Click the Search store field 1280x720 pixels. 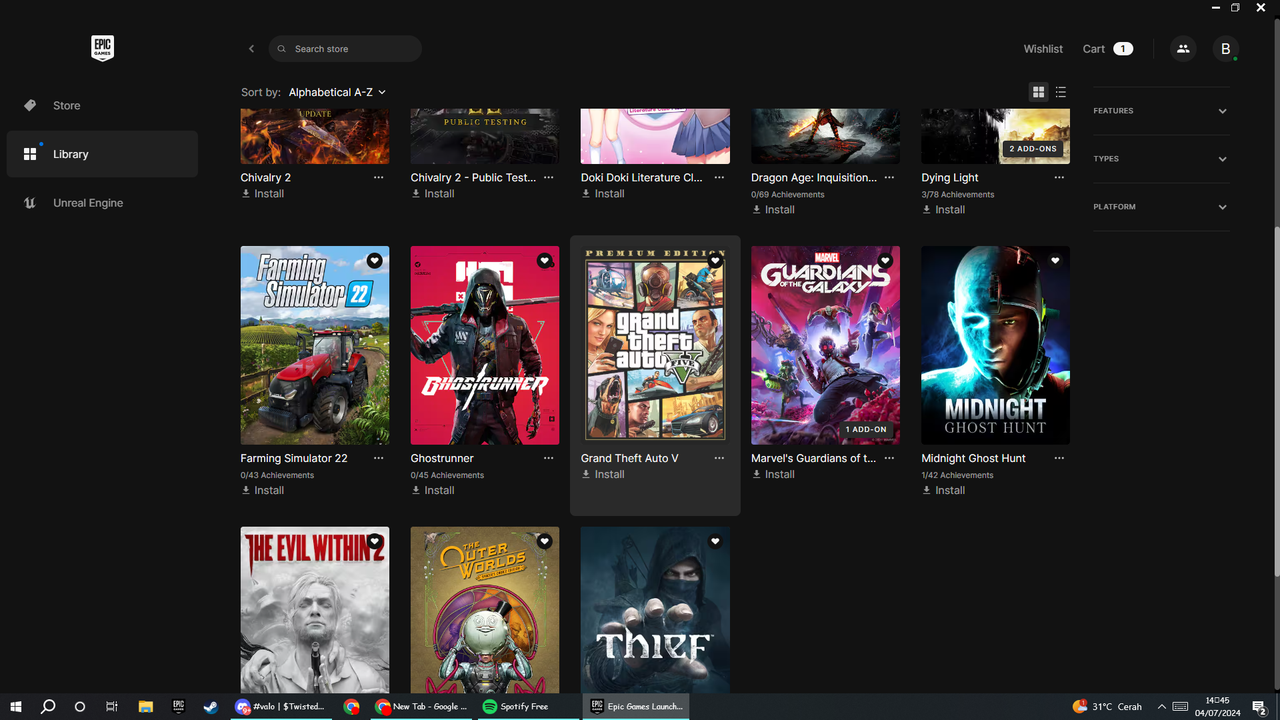click(x=345, y=49)
